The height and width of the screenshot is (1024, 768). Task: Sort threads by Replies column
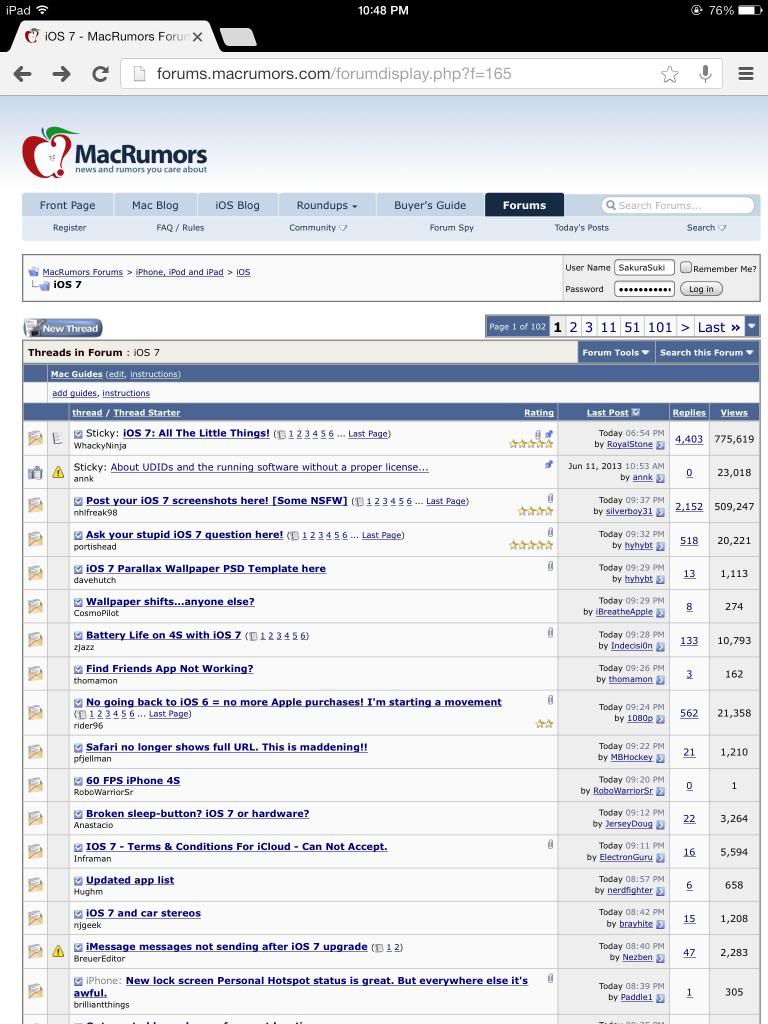pyautogui.click(x=689, y=413)
